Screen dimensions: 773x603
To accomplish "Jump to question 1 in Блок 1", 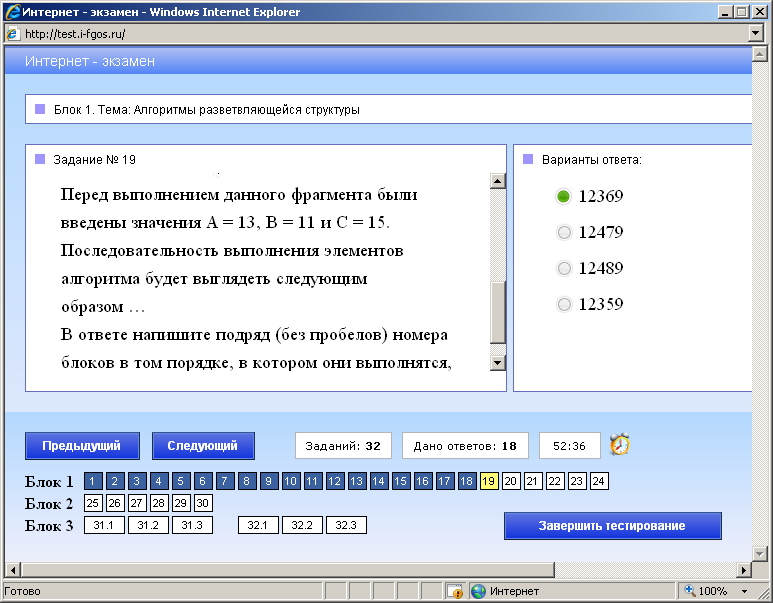I will click(x=93, y=481).
